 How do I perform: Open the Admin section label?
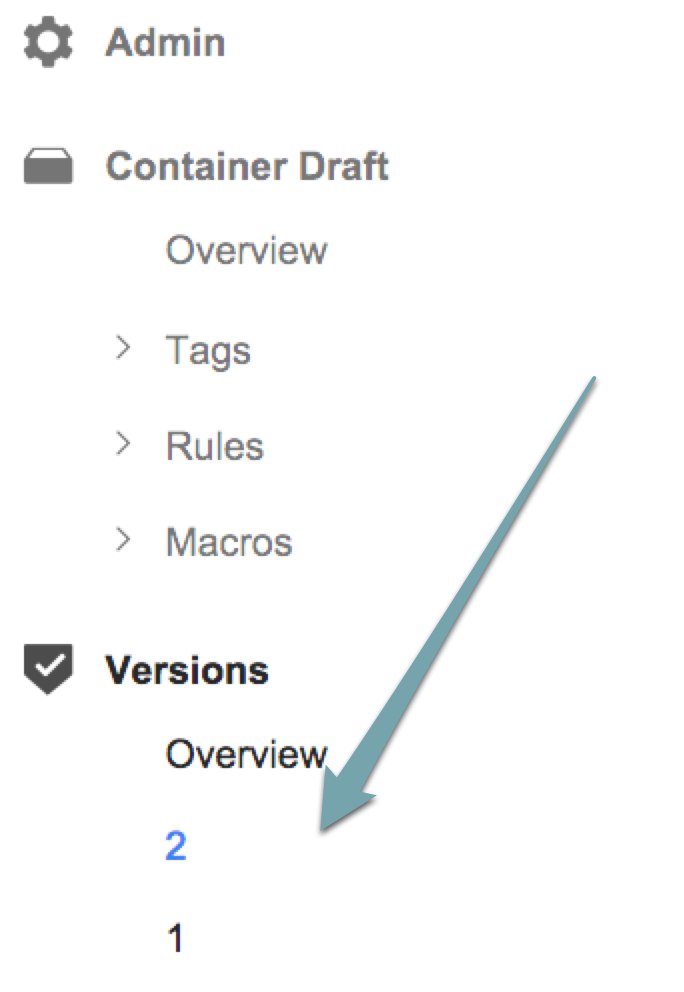click(x=165, y=43)
